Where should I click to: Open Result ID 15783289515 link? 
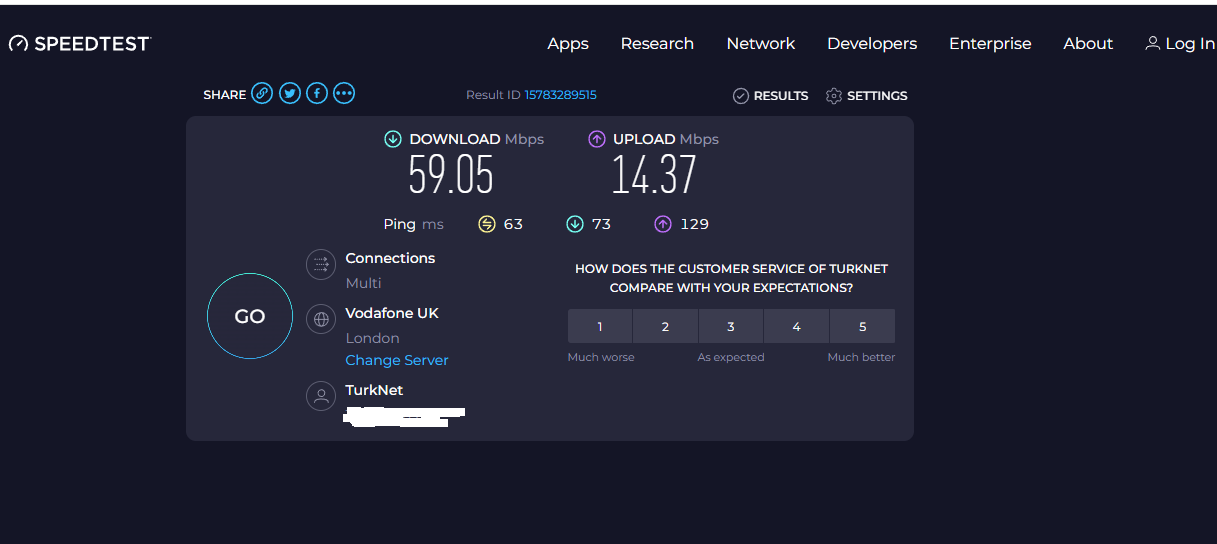(x=561, y=95)
